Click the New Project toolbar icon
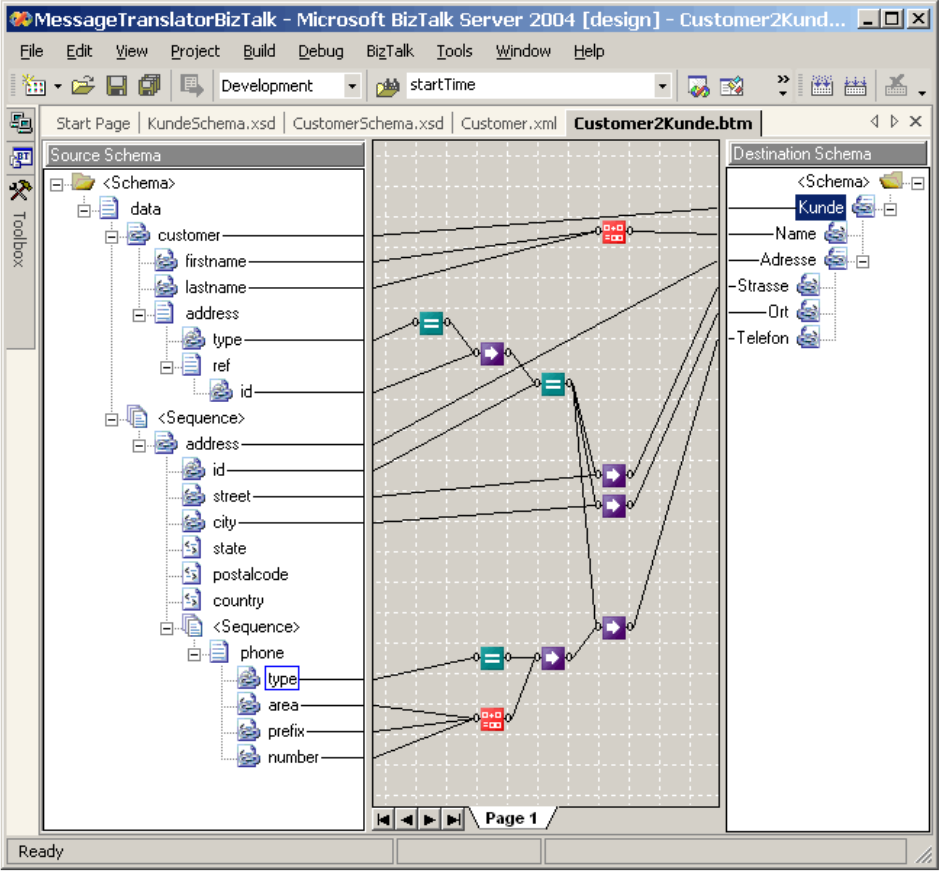Viewport: 939px width, 871px height. [x=34, y=86]
